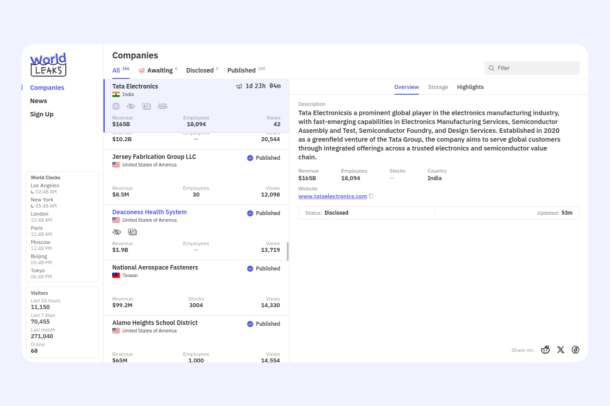
Task: Open the Highlights tab
Action: pyautogui.click(x=470, y=87)
